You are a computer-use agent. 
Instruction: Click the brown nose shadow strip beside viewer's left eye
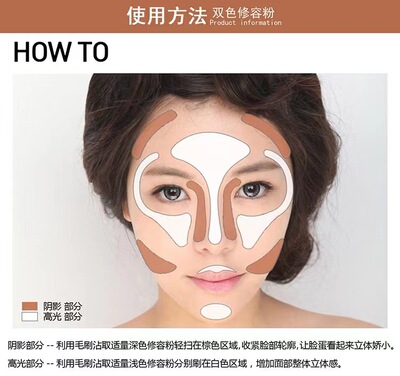coord(198,211)
